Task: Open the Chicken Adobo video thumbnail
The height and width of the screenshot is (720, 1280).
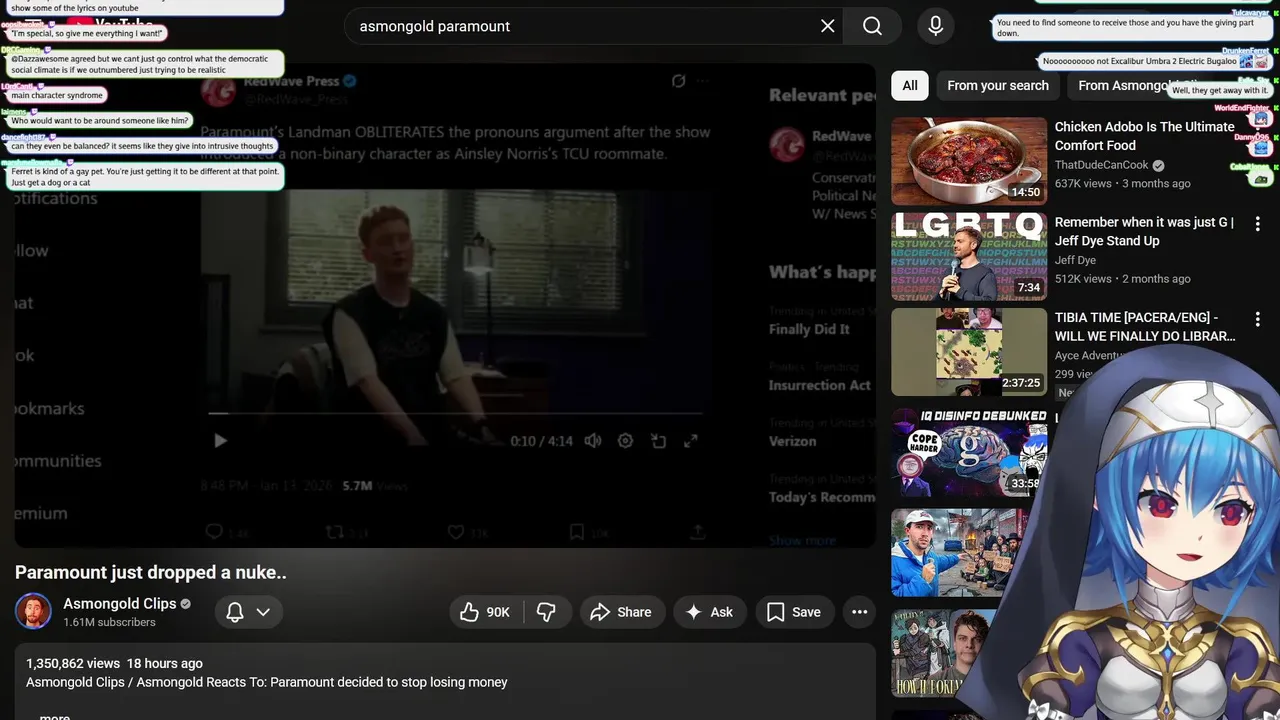Action: click(x=969, y=161)
